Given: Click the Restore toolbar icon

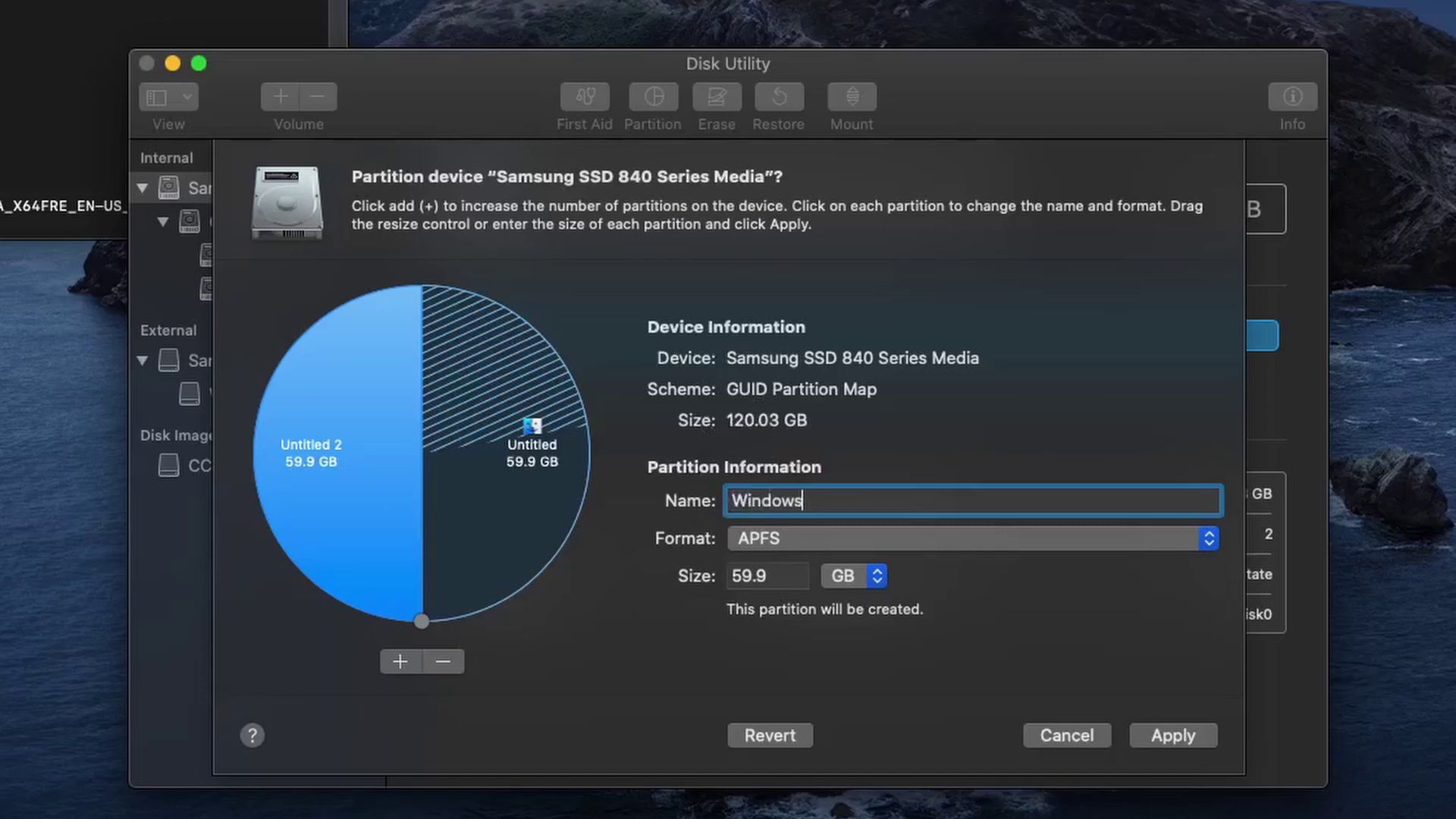Looking at the screenshot, I should pyautogui.click(x=779, y=97).
